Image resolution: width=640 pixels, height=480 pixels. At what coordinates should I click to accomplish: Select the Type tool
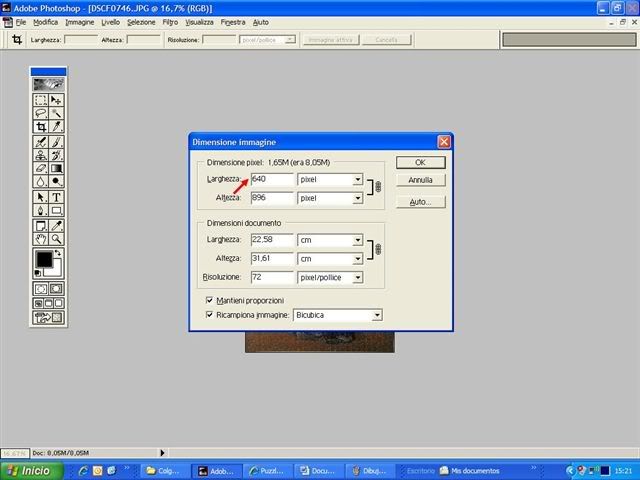click(56, 197)
